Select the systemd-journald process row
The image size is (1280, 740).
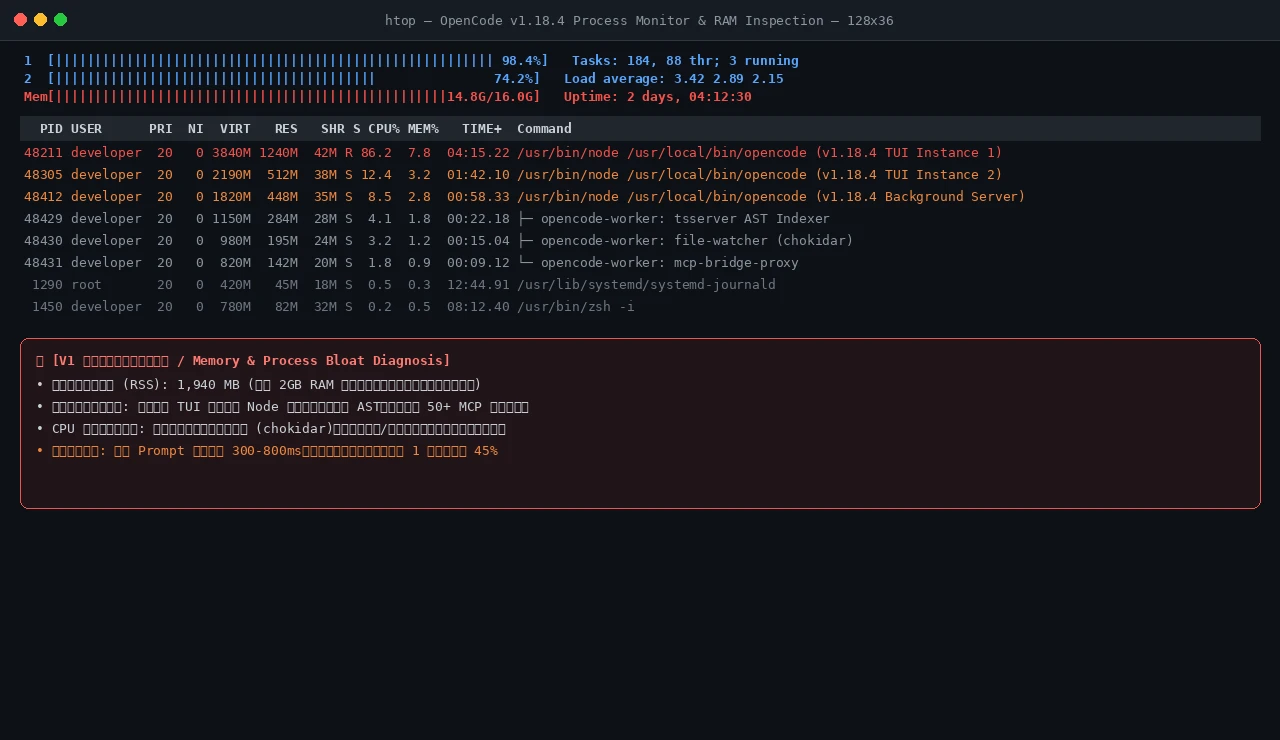[640, 284]
